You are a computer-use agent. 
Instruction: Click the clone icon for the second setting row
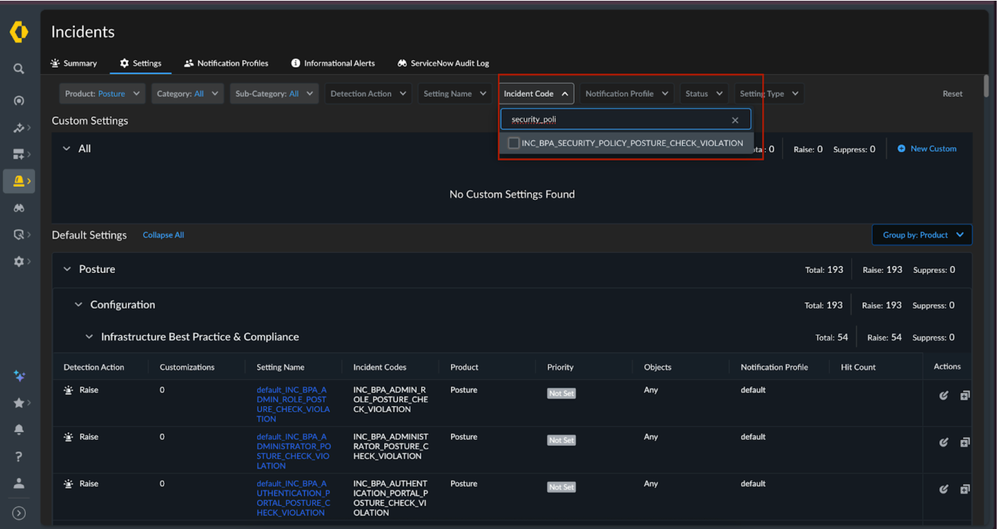pos(965,442)
